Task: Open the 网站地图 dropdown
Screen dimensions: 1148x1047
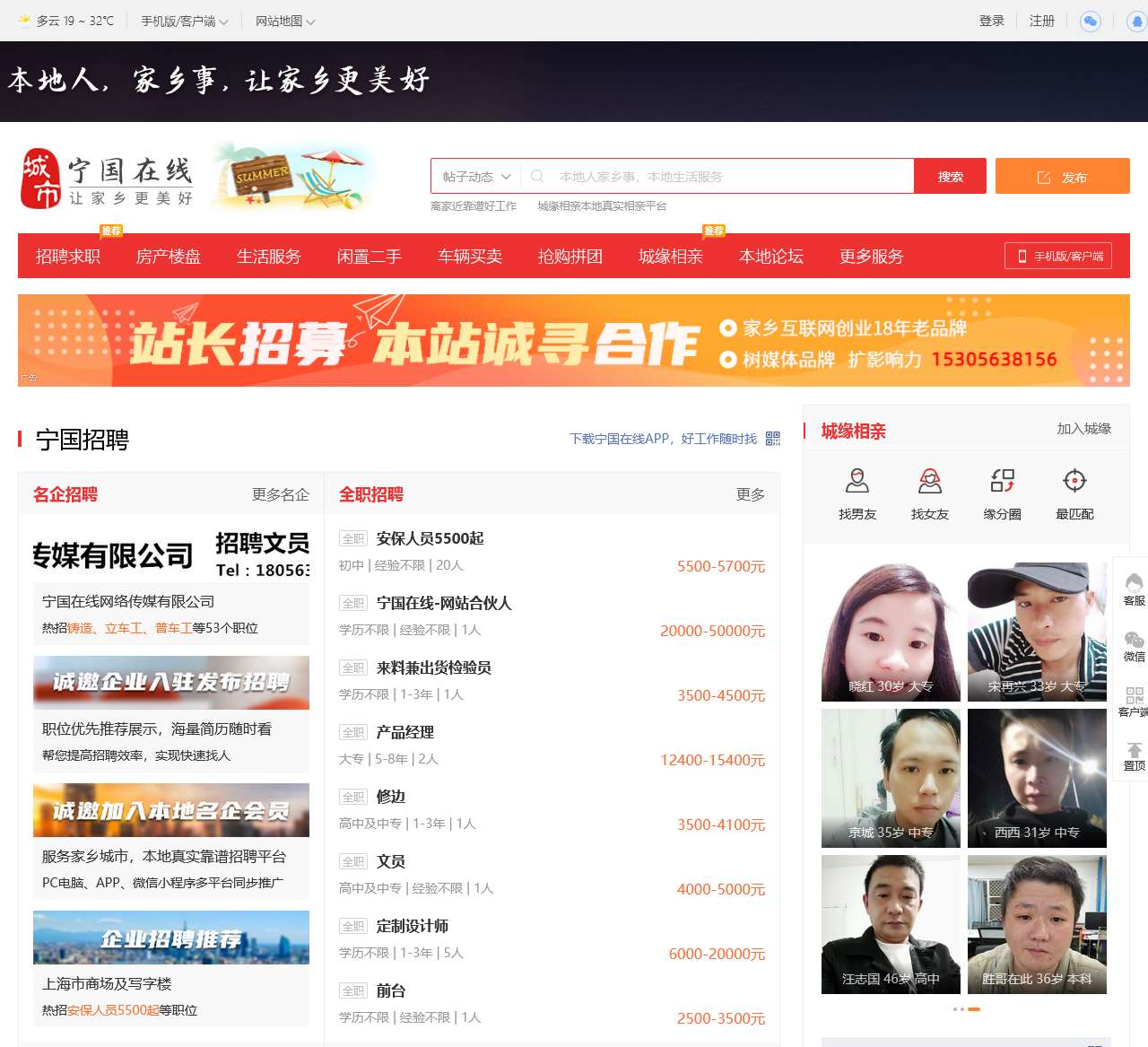Action: point(284,22)
